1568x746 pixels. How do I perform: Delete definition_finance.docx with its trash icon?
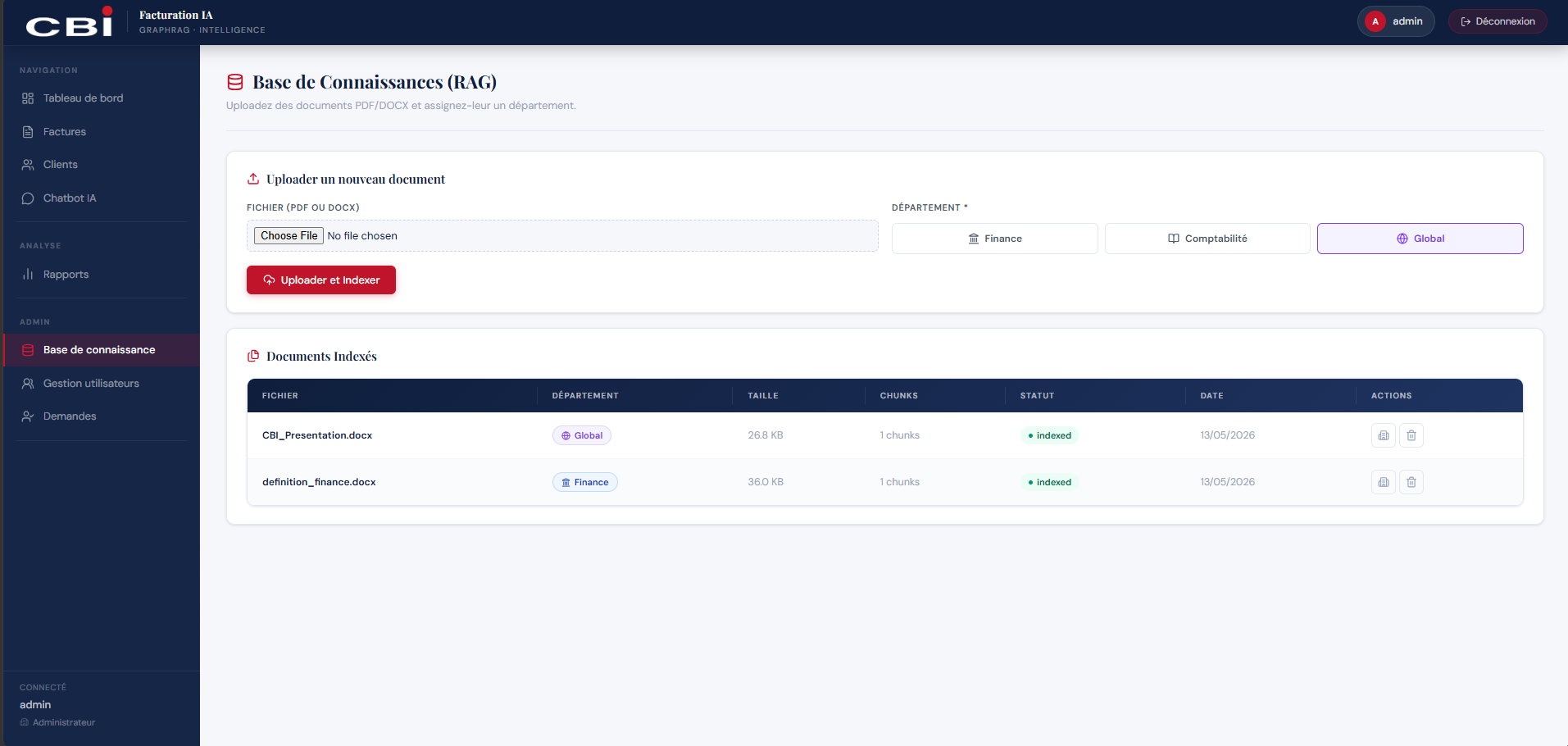coord(1411,482)
